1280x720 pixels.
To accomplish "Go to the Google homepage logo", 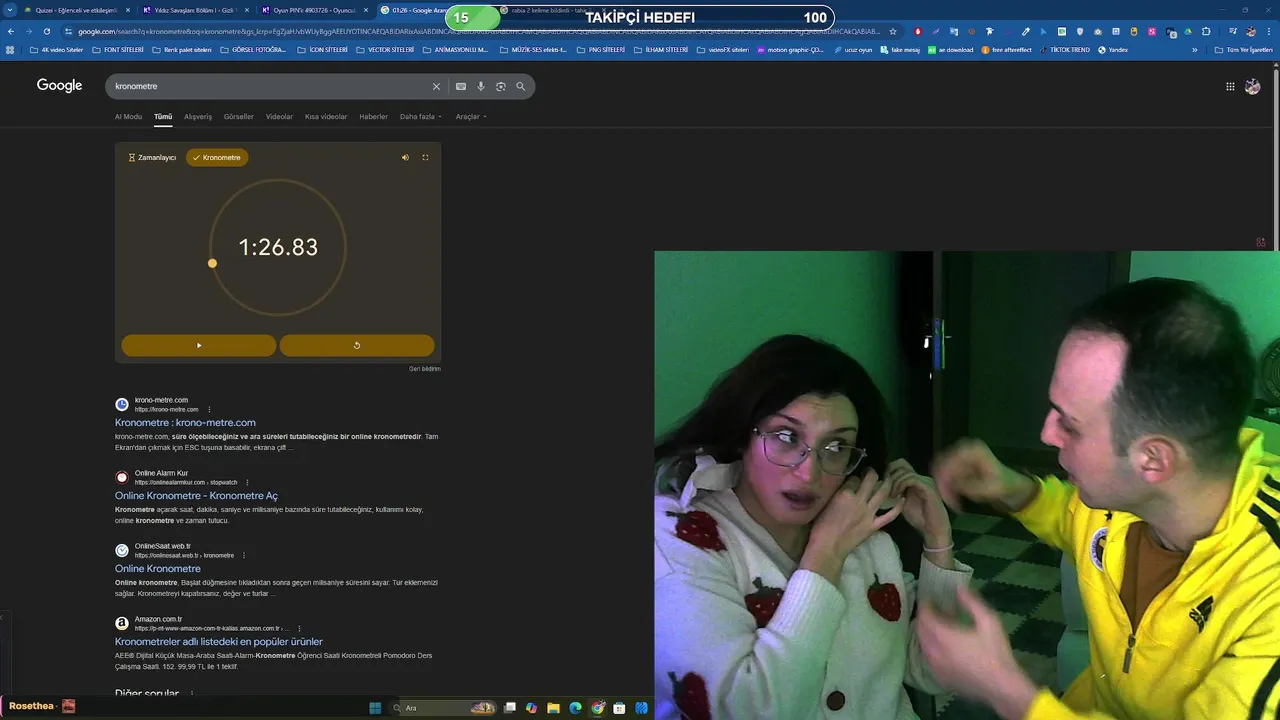I will [x=59, y=86].
